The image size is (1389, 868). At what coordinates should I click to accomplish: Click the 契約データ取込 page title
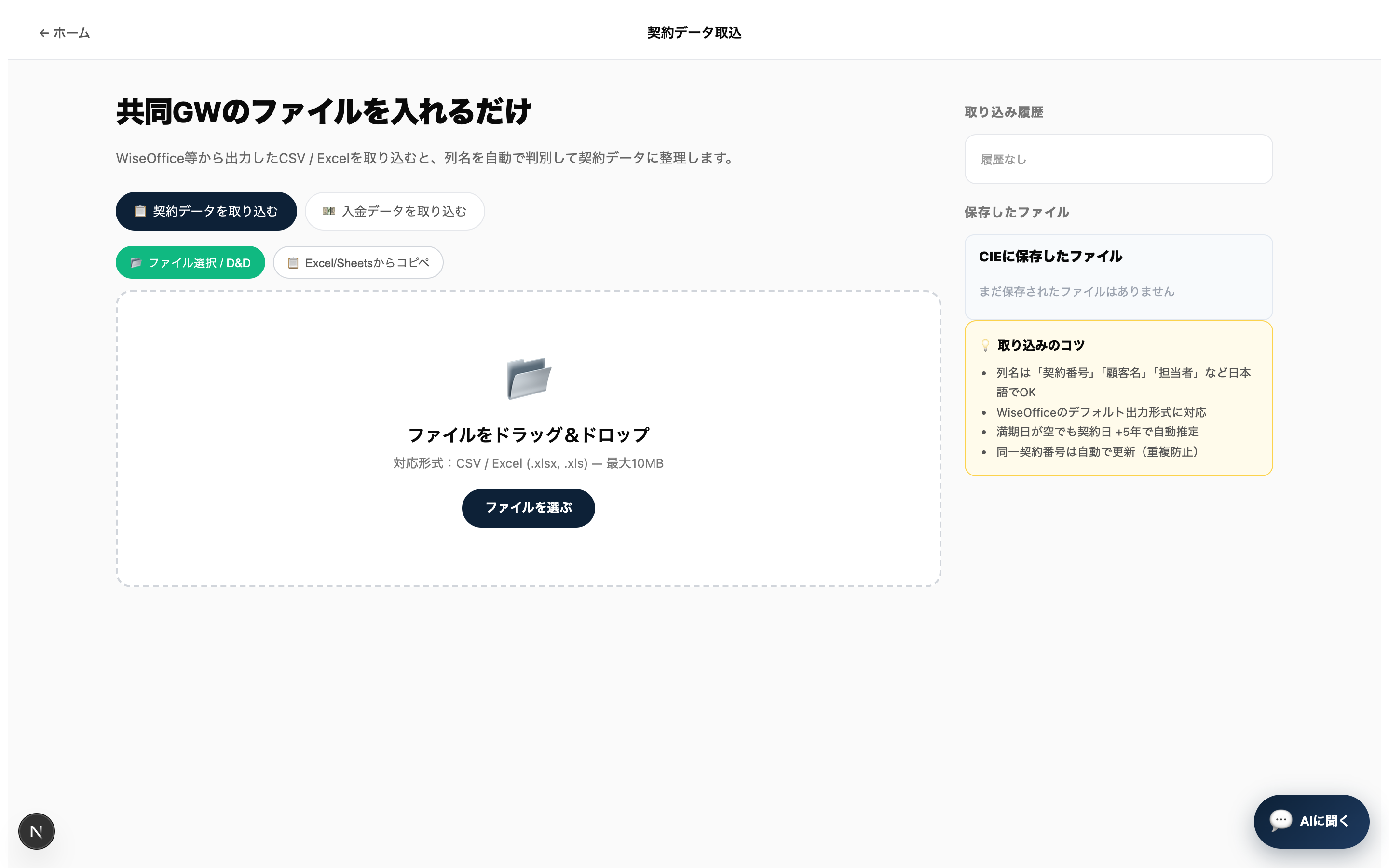pos(694,33)
